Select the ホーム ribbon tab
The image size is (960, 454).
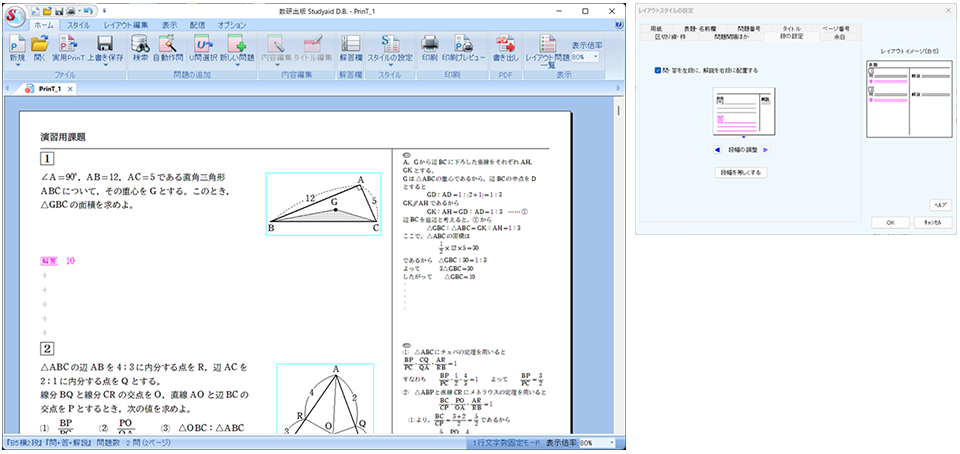44,25
